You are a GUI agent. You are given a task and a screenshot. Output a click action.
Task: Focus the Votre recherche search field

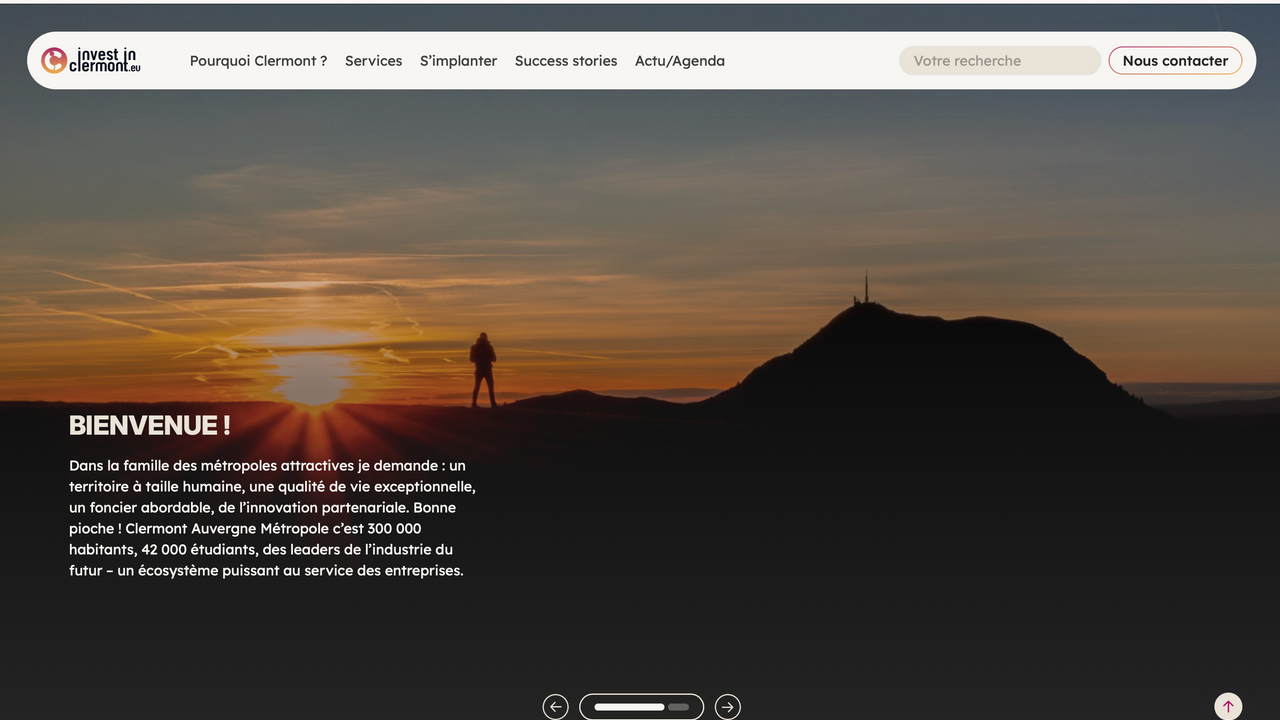click(x=999, y=61)
